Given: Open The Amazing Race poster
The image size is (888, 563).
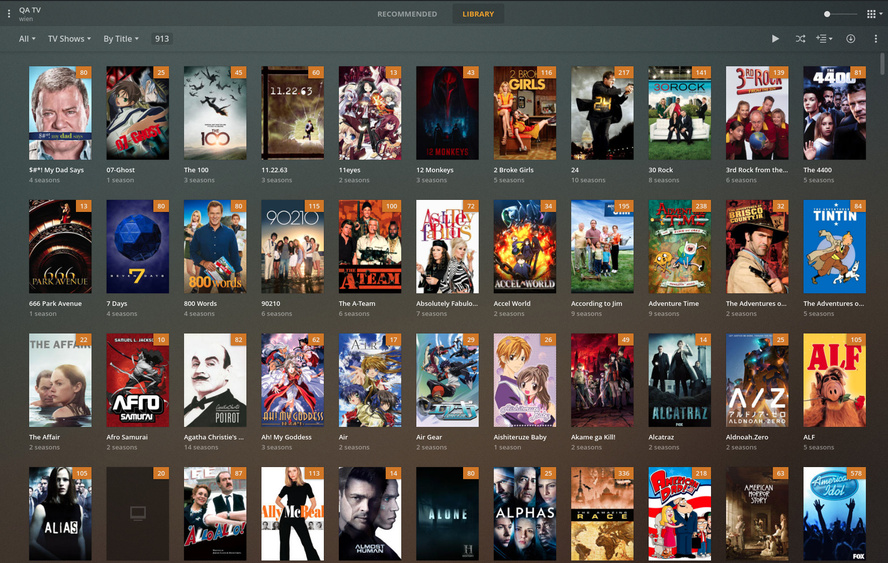Looking at the screenshot, I should click(602, 514).
